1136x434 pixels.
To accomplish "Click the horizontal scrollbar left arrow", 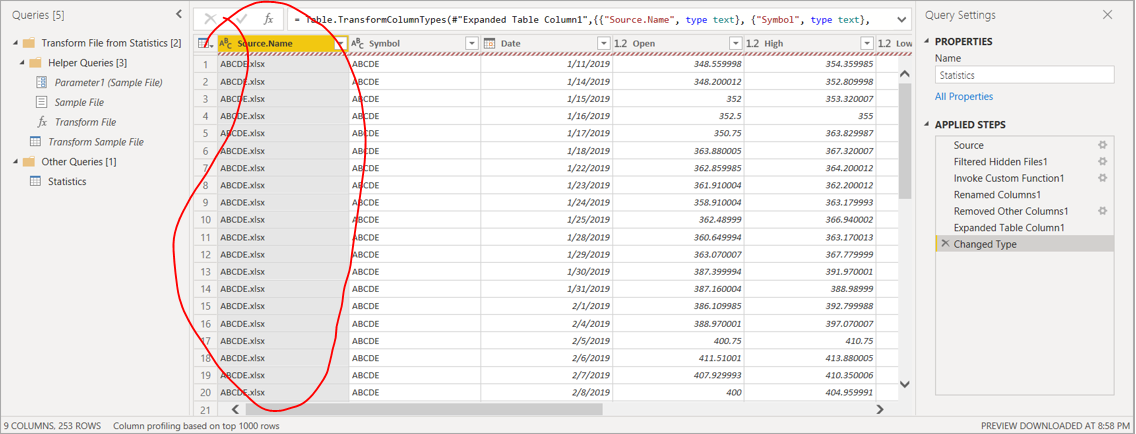I will [x=235, y=409].
